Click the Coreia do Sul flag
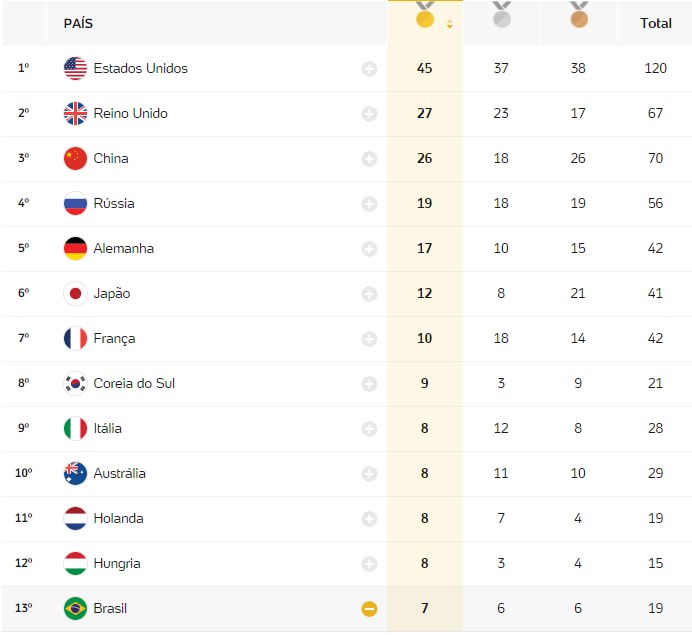Image resolution: width=692 pixels, height=635 pixels. (x=75, y=383)
